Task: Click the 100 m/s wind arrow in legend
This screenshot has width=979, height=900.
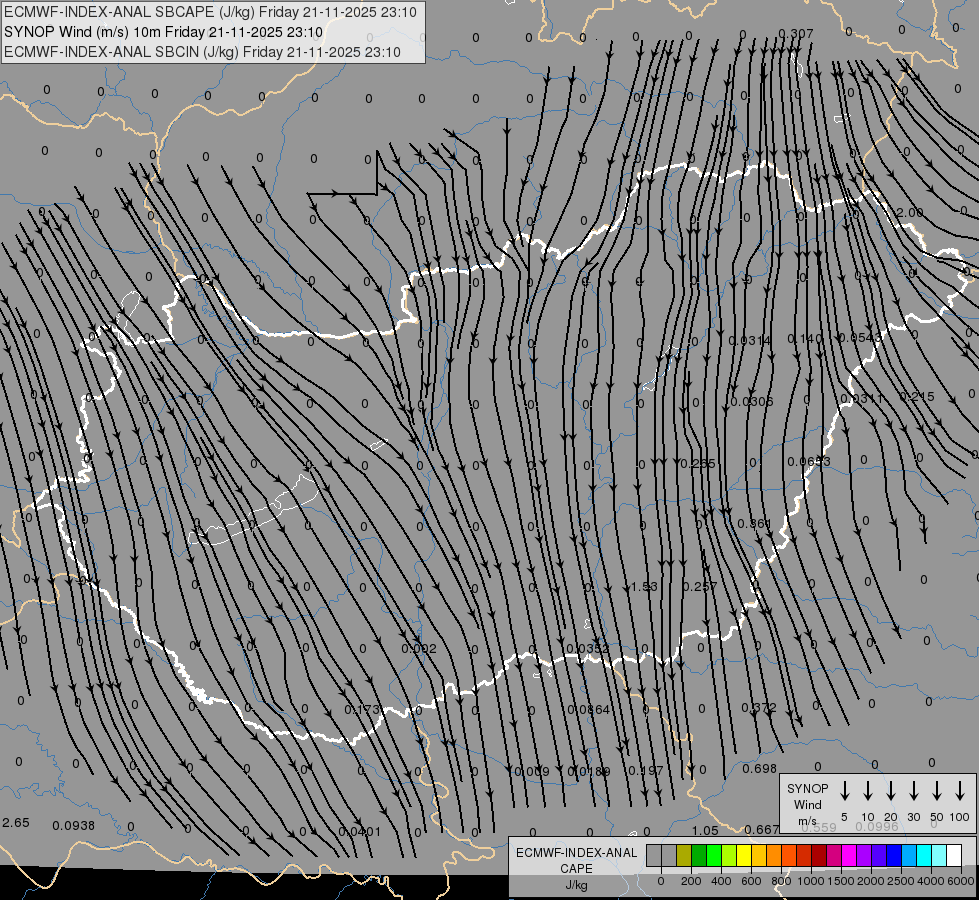Action: [x=960, y=791]
